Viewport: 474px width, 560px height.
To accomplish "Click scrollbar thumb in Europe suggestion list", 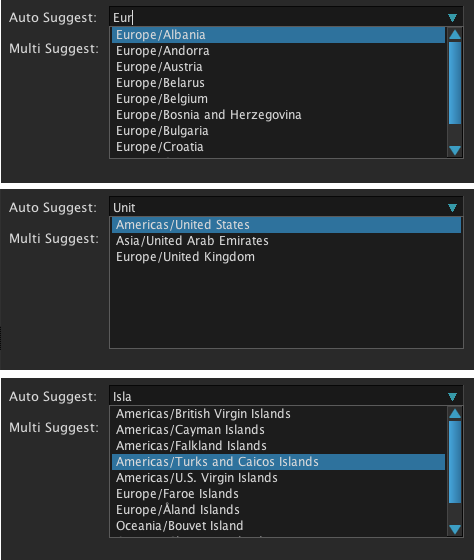I will coord(455,83).
